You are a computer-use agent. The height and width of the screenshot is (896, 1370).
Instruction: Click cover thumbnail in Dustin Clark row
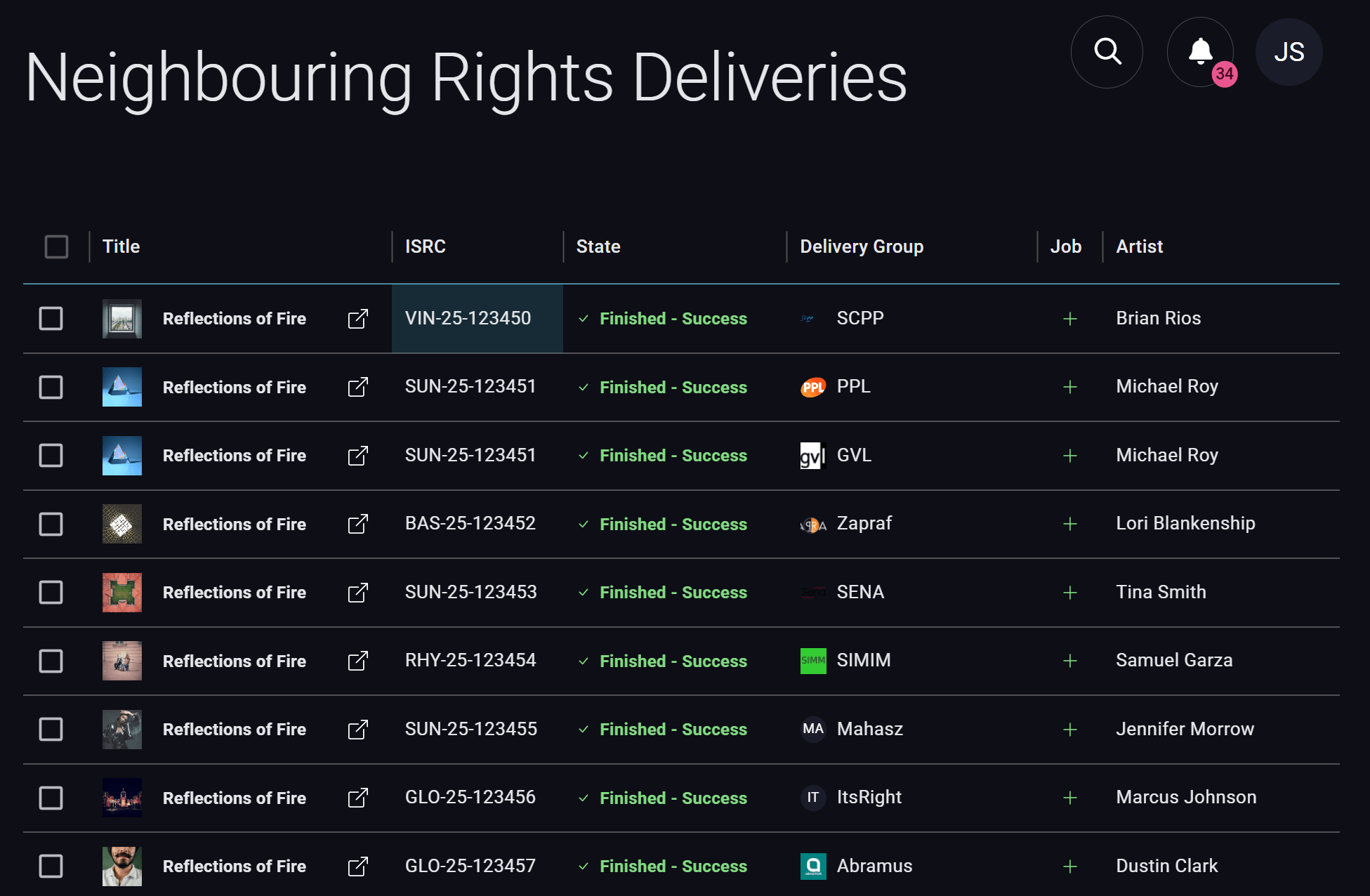[x=122, y=867]
